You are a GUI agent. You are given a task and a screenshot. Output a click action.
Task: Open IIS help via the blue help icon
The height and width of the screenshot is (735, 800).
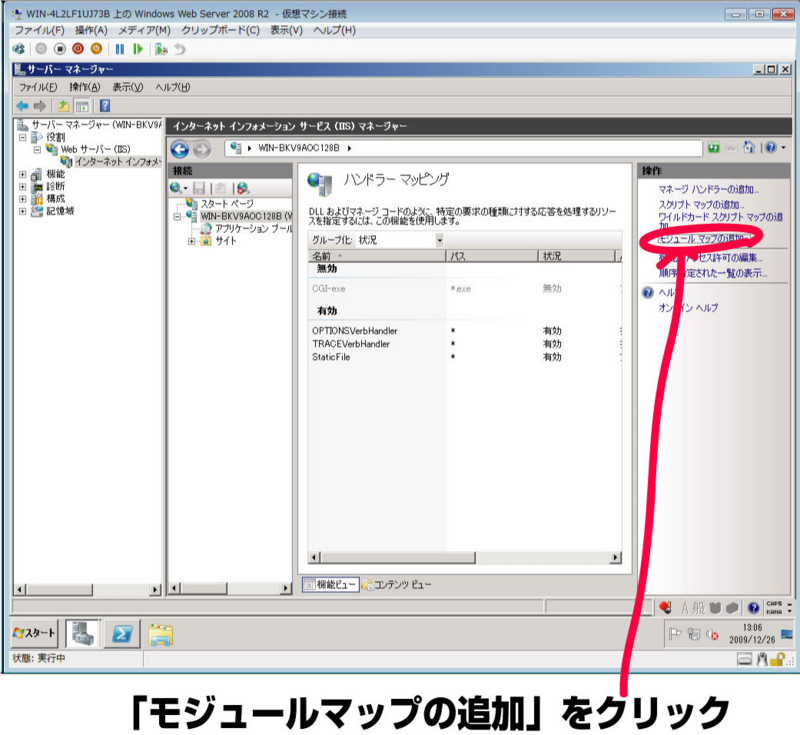click(771, 148)
